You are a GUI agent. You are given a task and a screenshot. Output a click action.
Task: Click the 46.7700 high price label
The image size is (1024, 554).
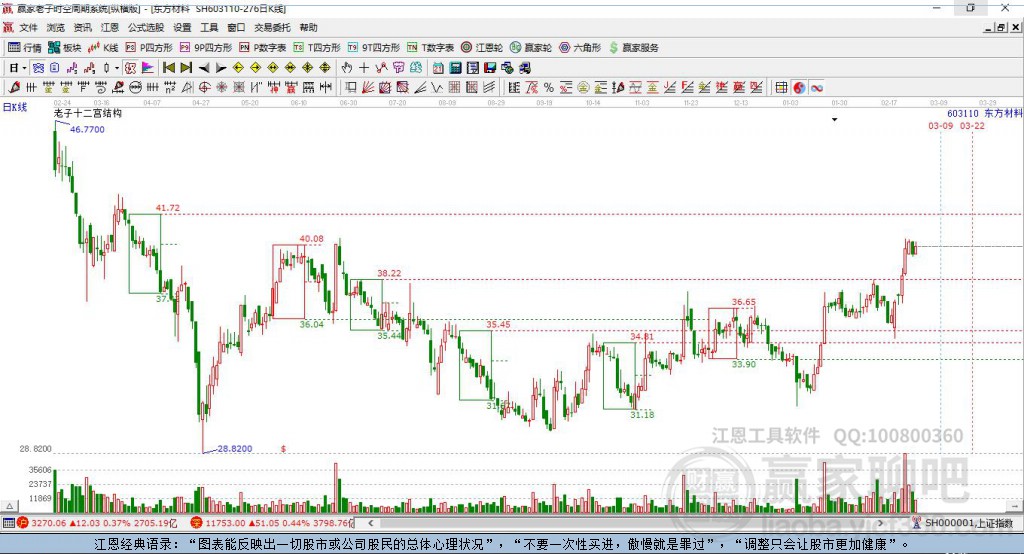click(x=87, y=129)
